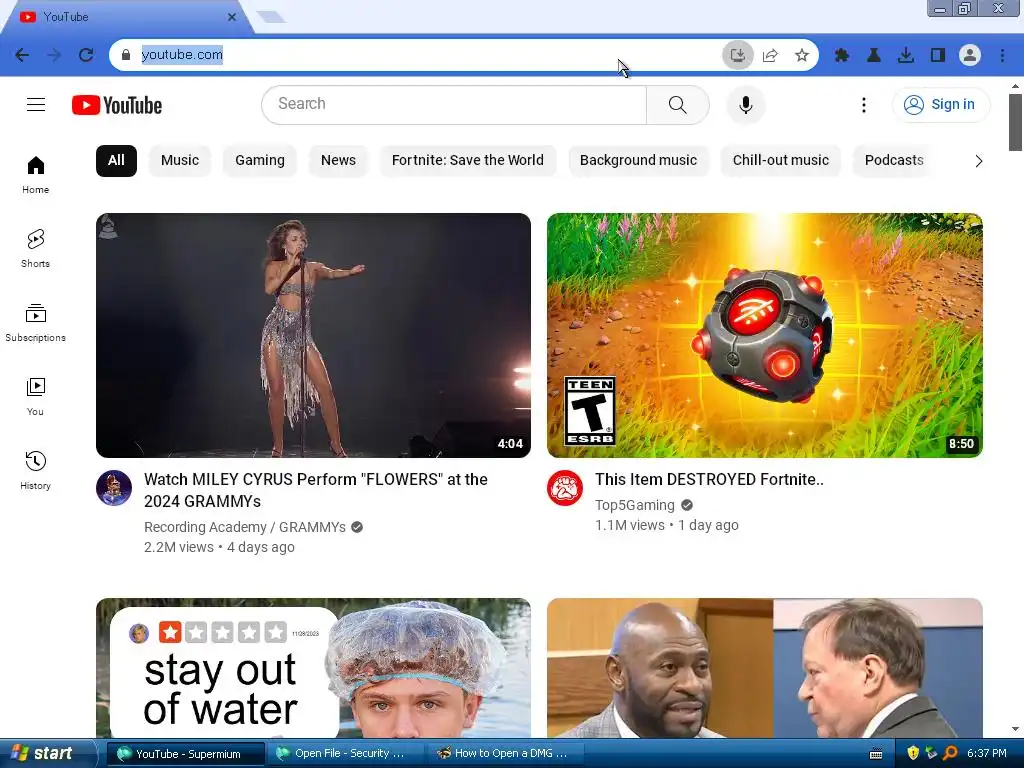Viewport: 1024px width, 768px height.
Task: Switch to Open File - Security taskbar item
Action: (345, 754)
